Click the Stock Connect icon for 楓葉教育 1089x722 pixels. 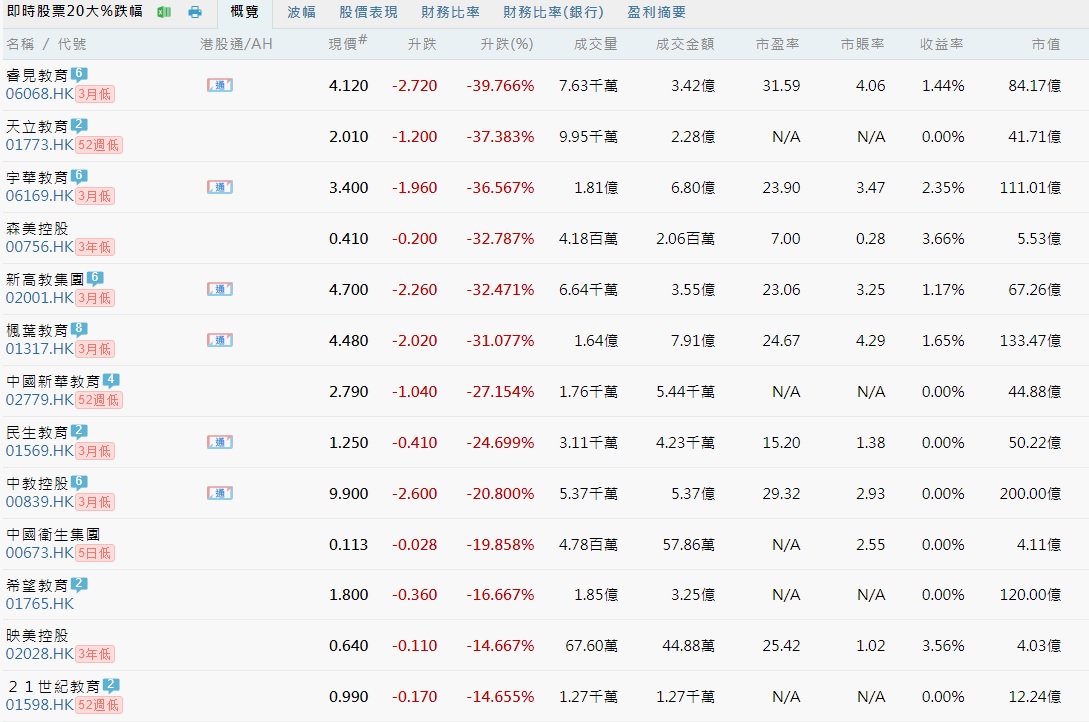point(219,340)
